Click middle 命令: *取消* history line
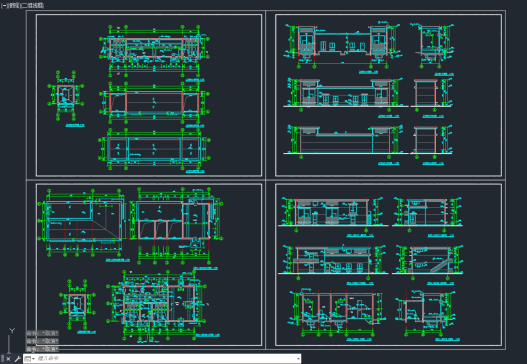The width and height of the screenshot is (527, 364). point(42,341)
